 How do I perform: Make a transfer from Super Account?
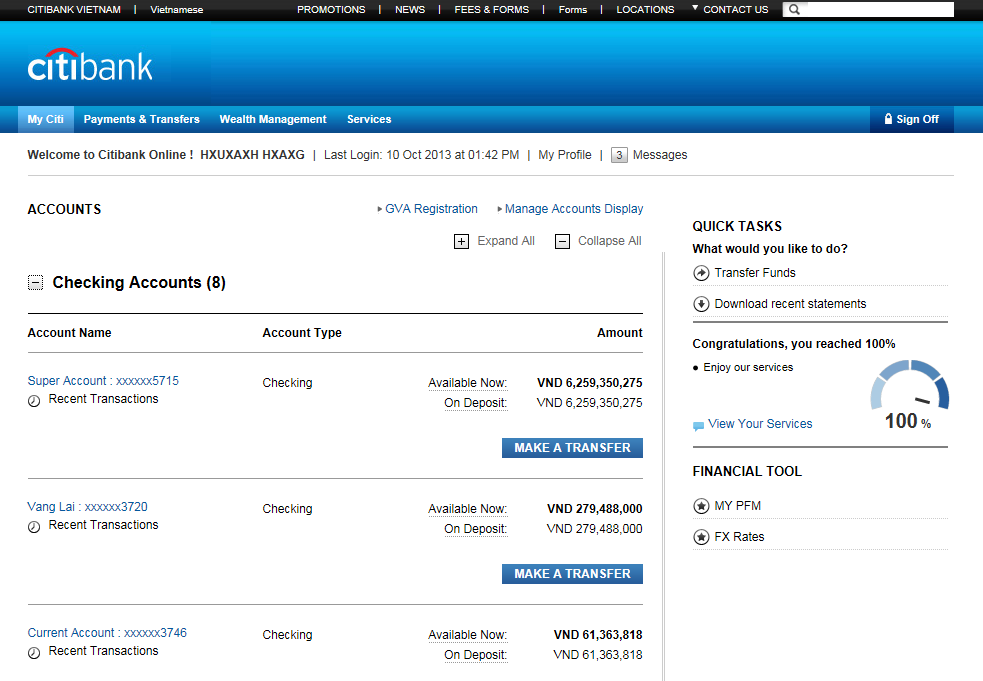pyautogui.click(x=572, y=448)
